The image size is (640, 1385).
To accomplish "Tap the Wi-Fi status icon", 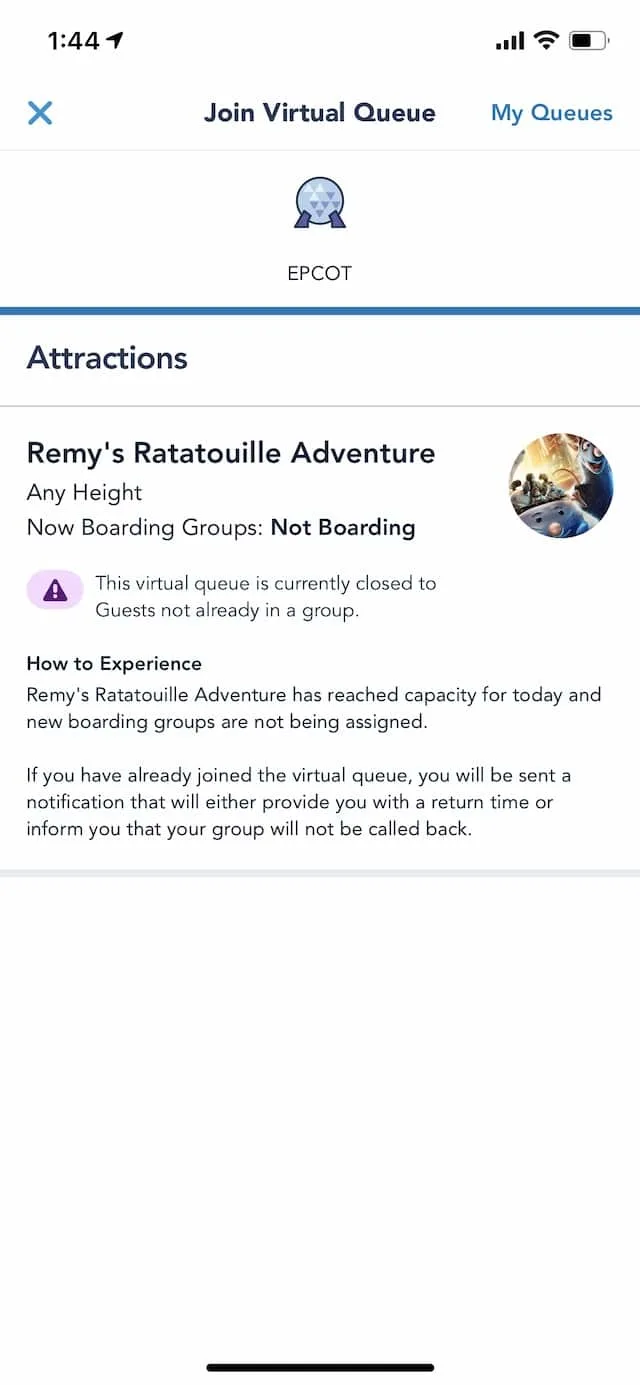I will (545, 40).
